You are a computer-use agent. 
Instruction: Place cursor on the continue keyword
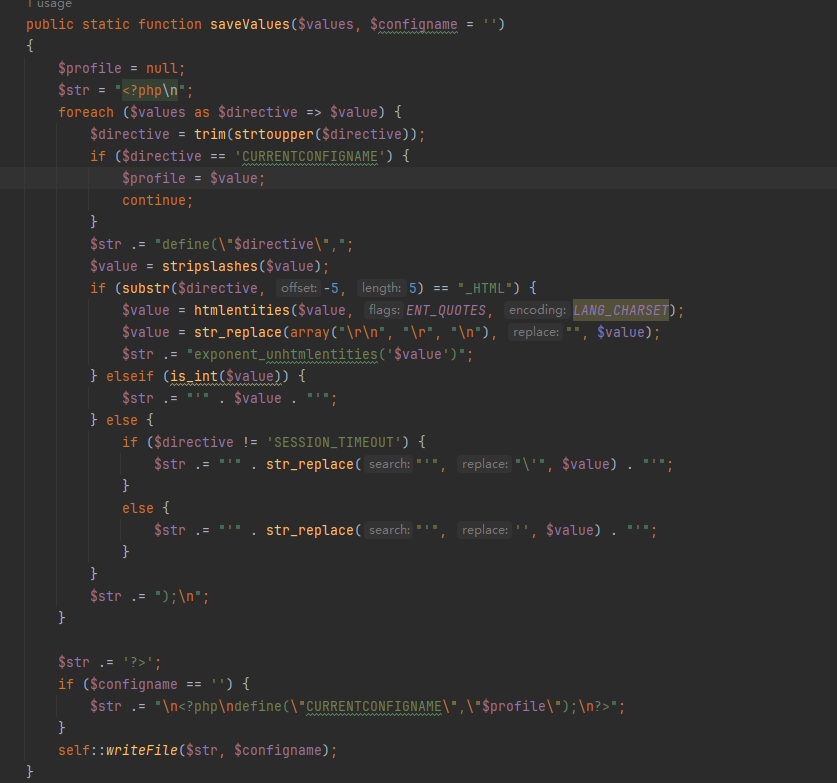coord(154,200)
